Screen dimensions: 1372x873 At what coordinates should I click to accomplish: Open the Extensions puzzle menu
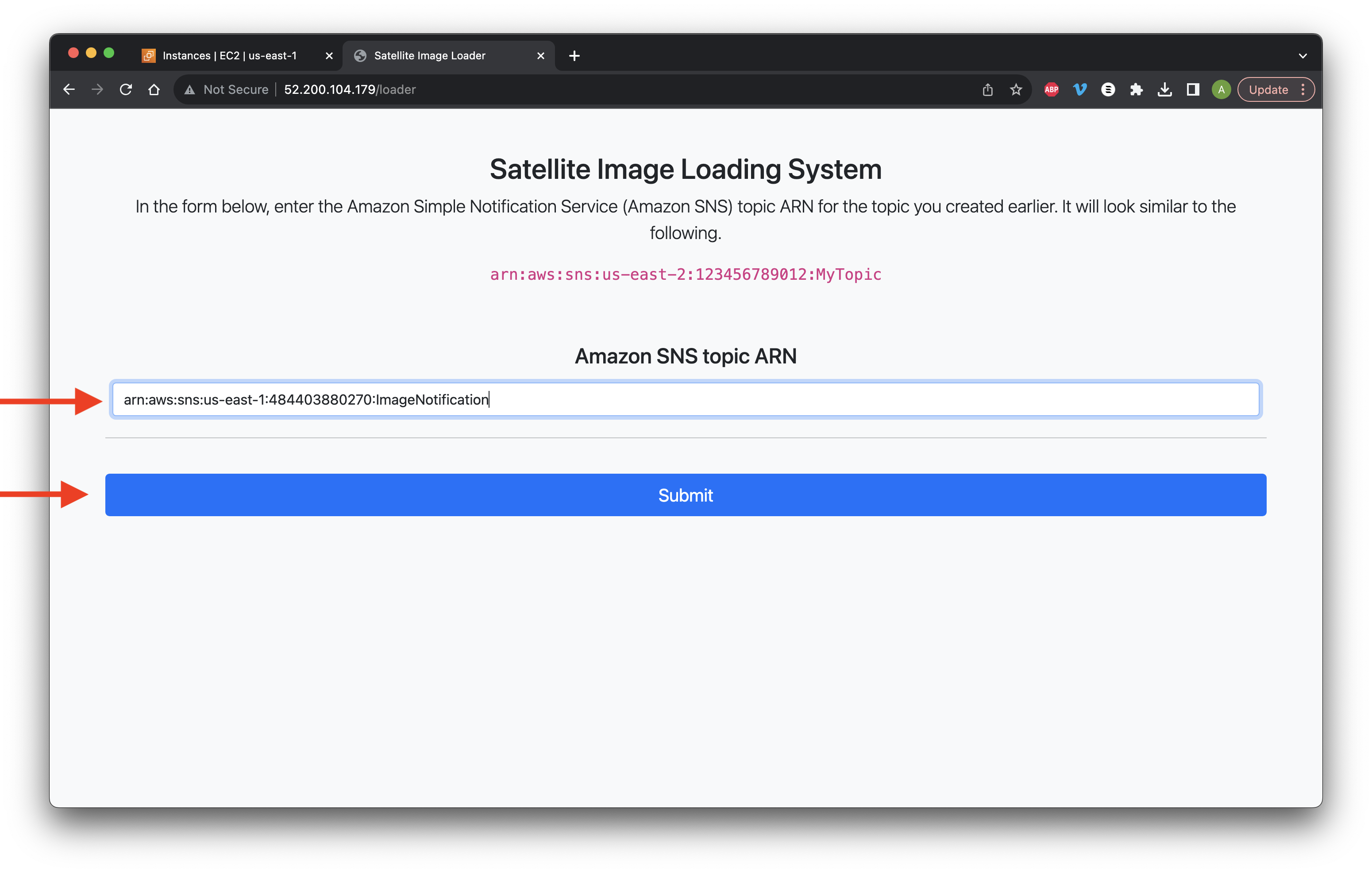[1137, 89]
